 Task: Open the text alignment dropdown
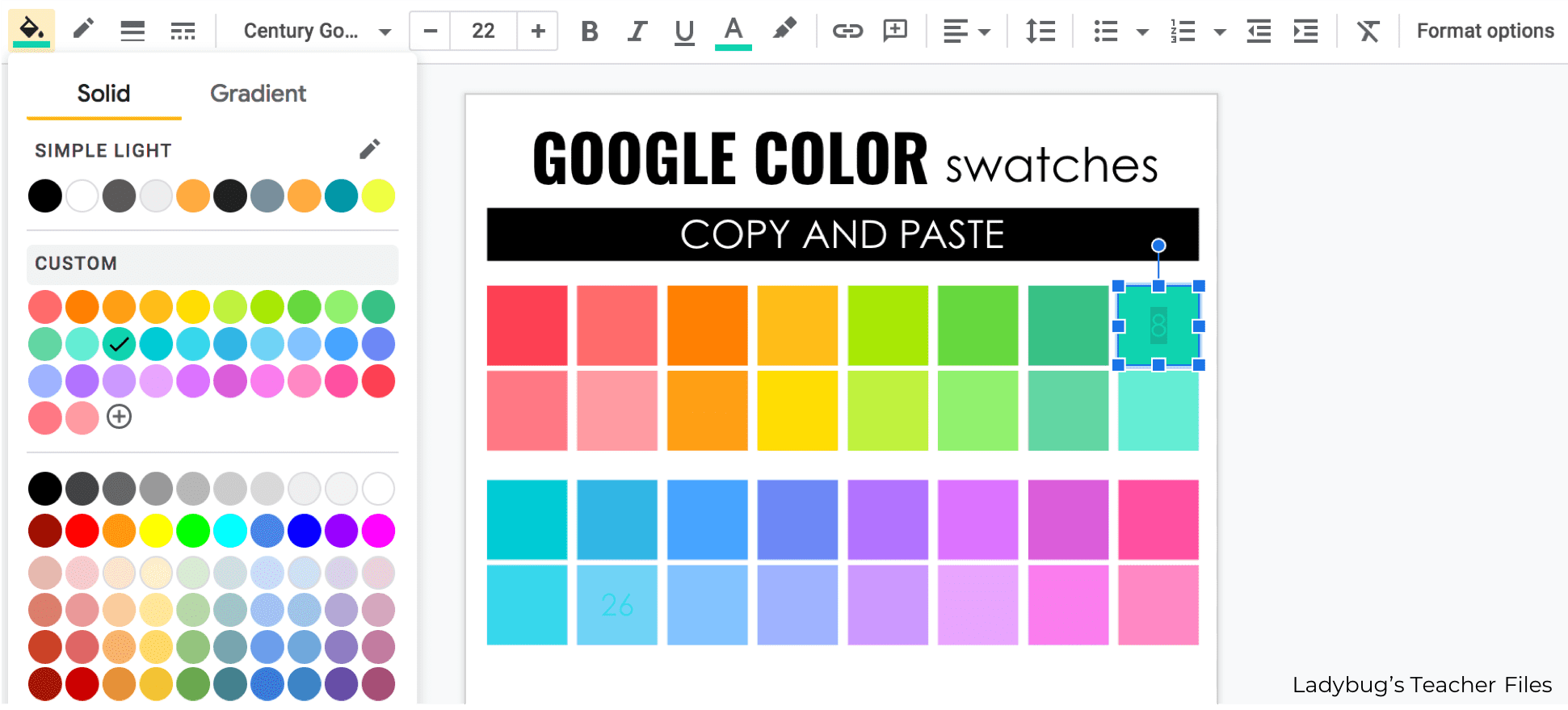point(967,32)
